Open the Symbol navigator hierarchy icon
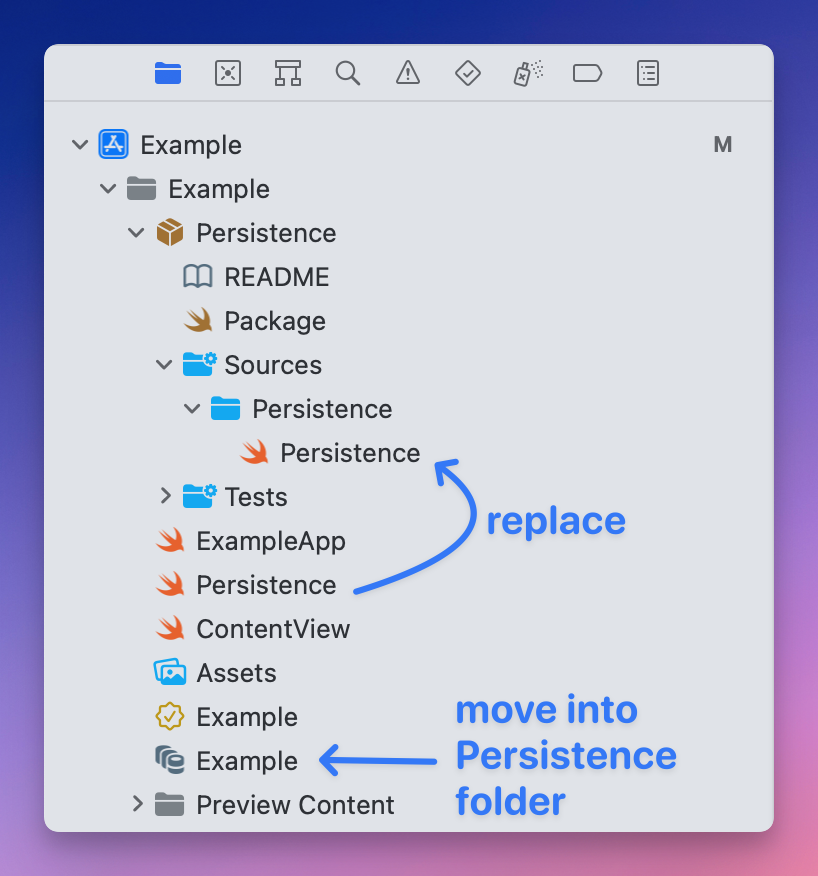 [x=288, y=73]
